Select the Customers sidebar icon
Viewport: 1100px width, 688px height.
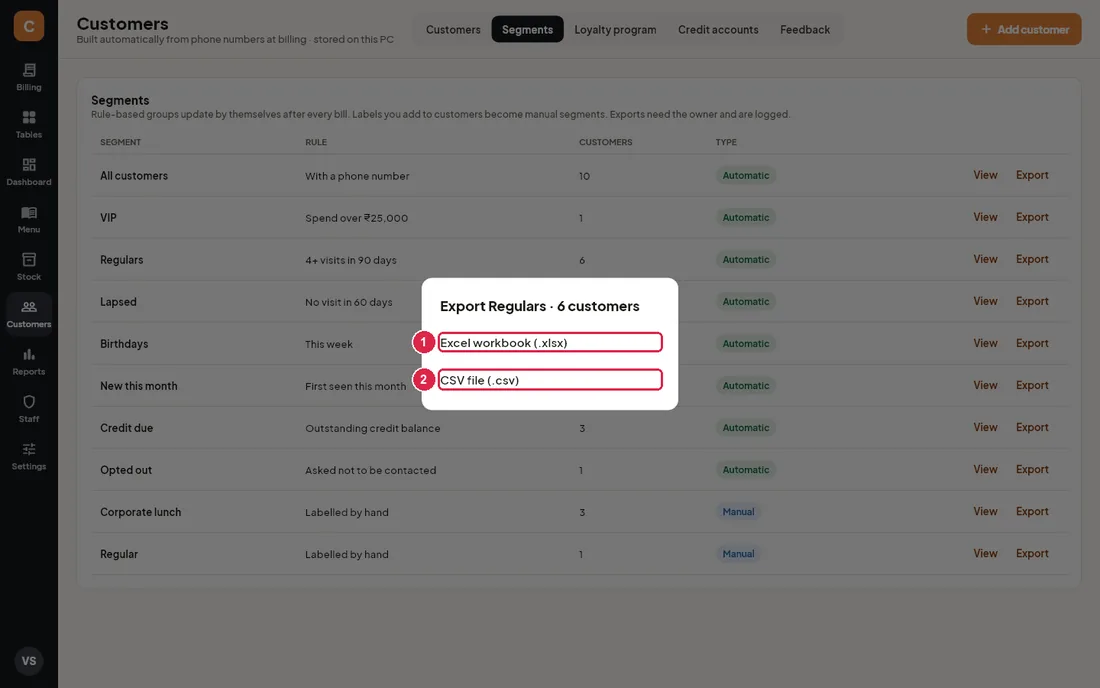click(29, 314)
